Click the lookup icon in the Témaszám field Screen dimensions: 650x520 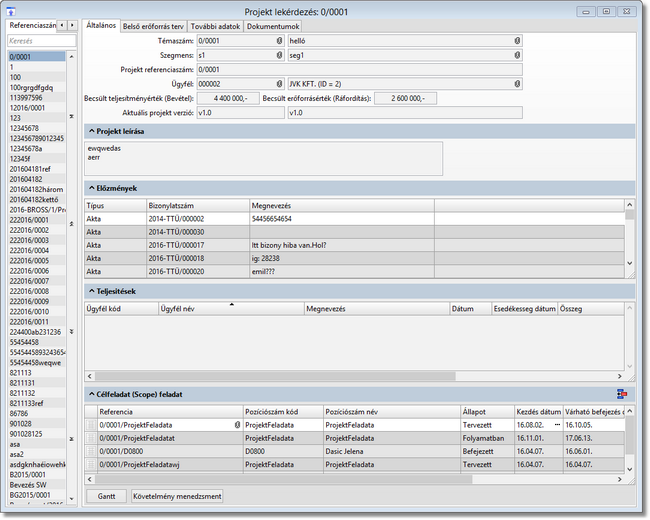click(279, 41)
